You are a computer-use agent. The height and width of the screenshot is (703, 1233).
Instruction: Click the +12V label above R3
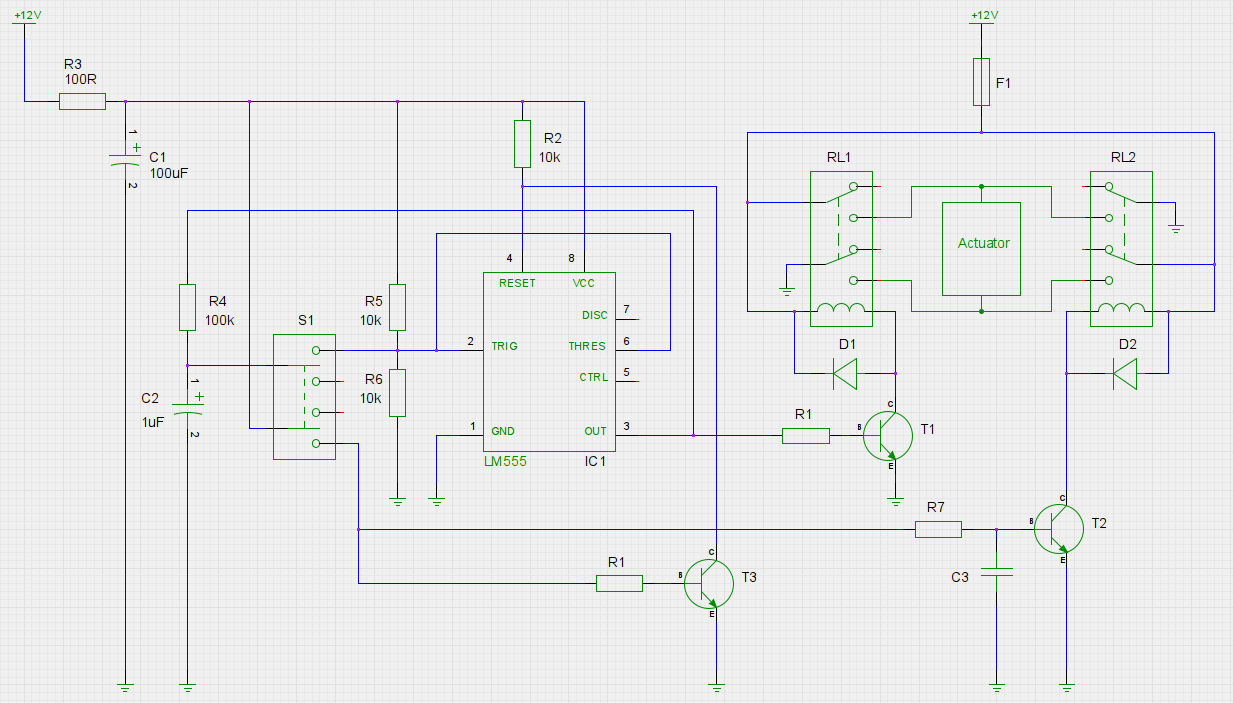tap(27, 16)
